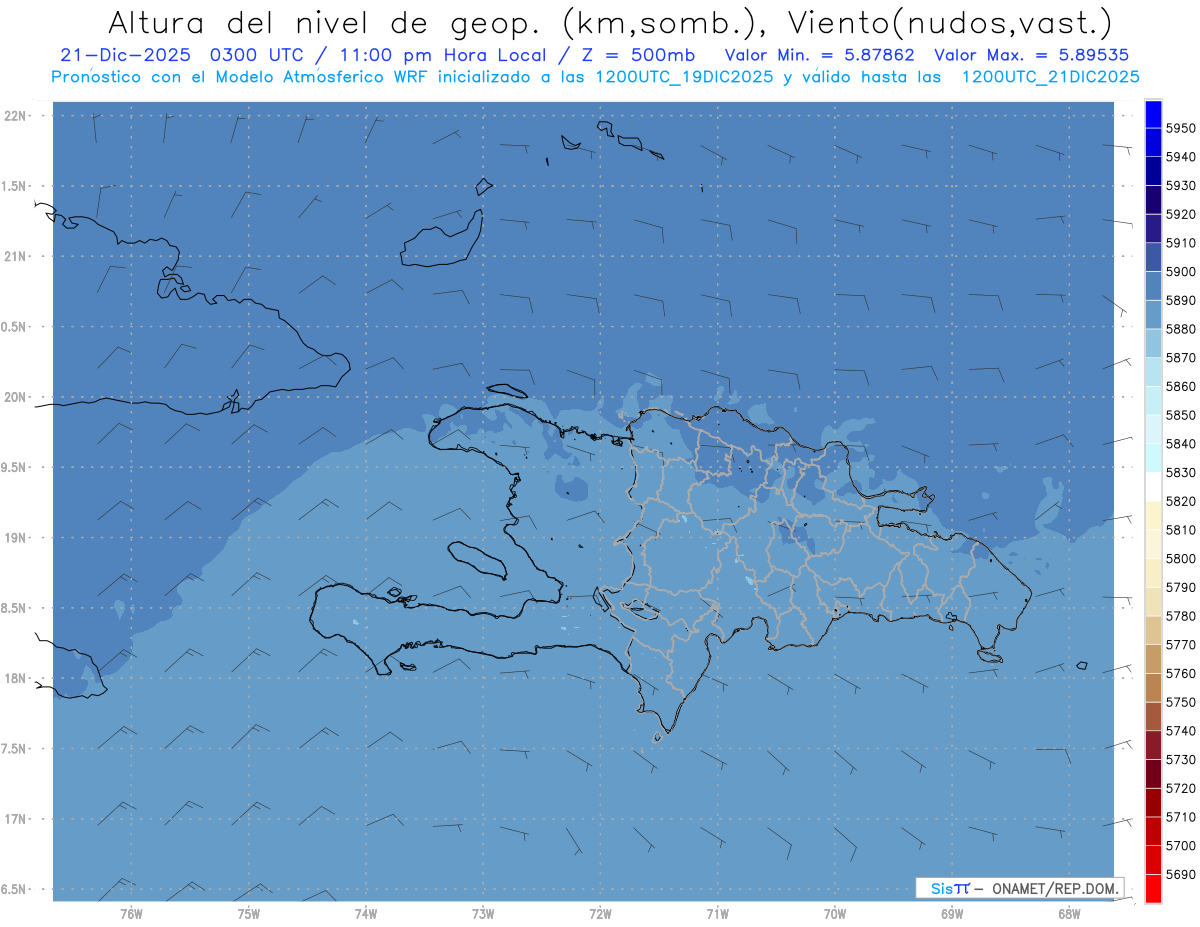Click the 'Z = 500mb' level label
This screenshot has width=1200, height=927.
pyautogui.click(x=638, y=55)
